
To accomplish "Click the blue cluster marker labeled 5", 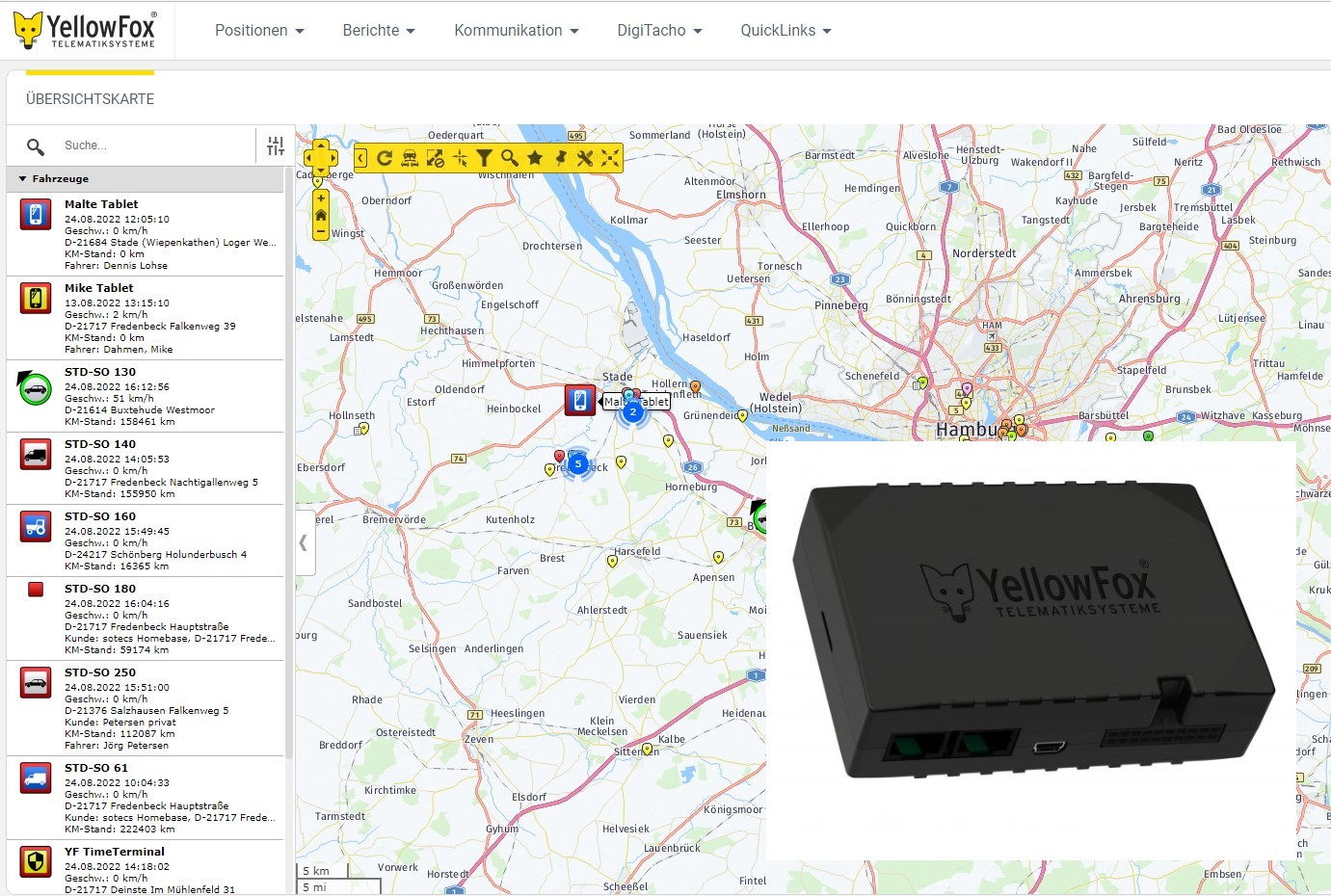I will coord(578,464).
